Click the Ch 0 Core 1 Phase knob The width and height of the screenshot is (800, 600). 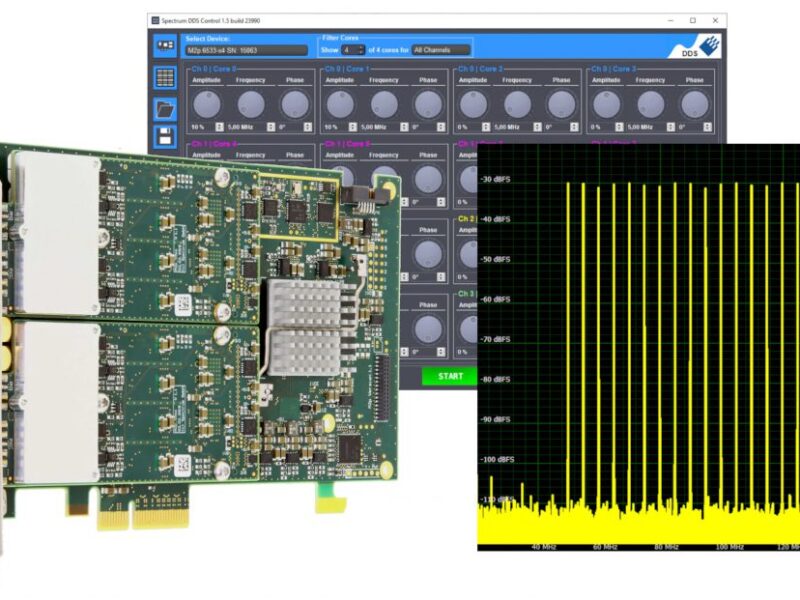tap(428, 104)
